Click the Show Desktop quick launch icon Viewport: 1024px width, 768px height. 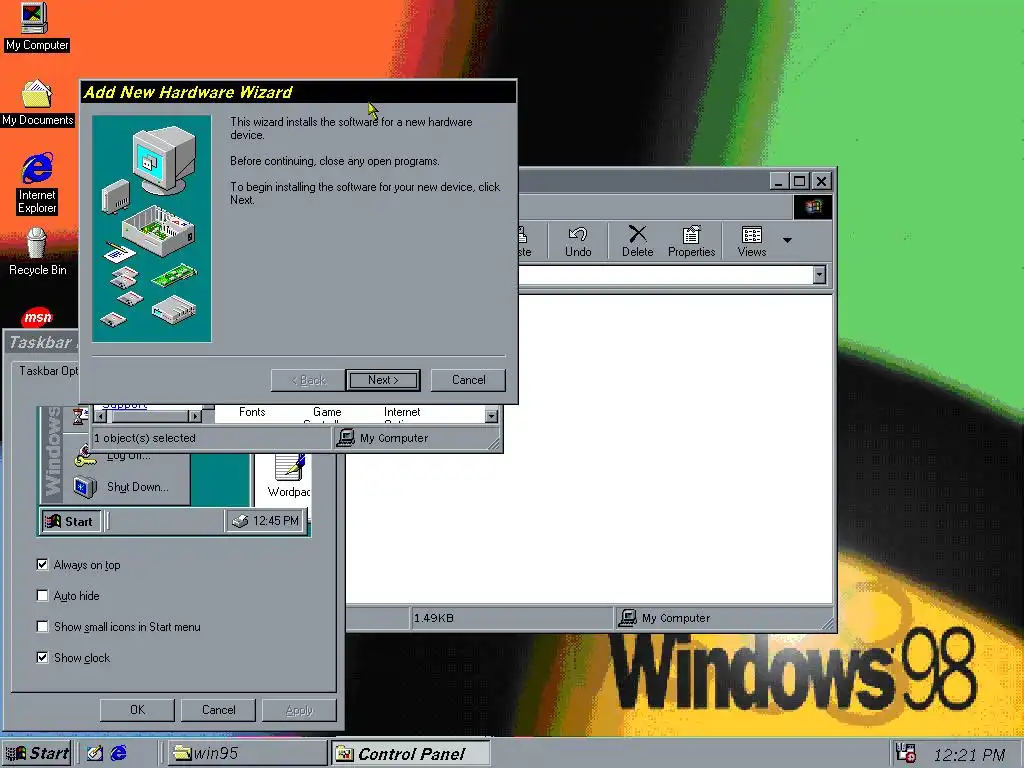95,754
